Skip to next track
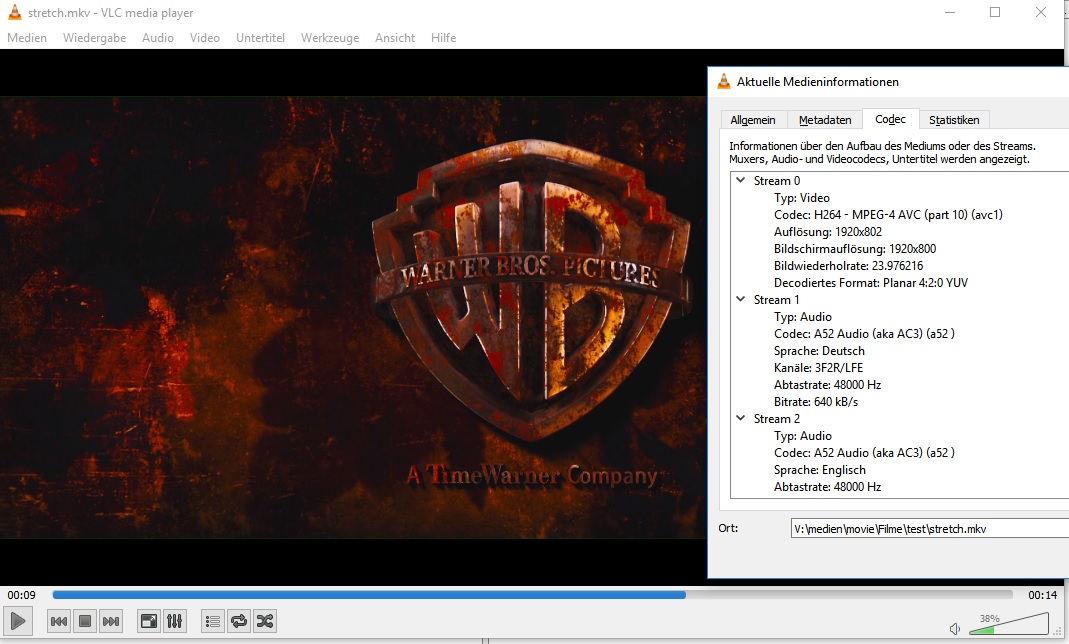The image size is (1069, 644). click(x=111, y=621)
